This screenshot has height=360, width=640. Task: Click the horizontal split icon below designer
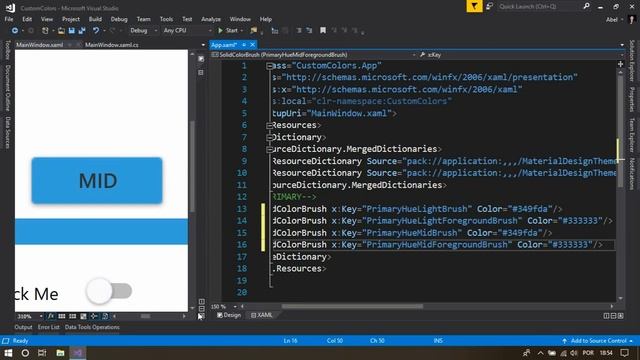[202, 308]
